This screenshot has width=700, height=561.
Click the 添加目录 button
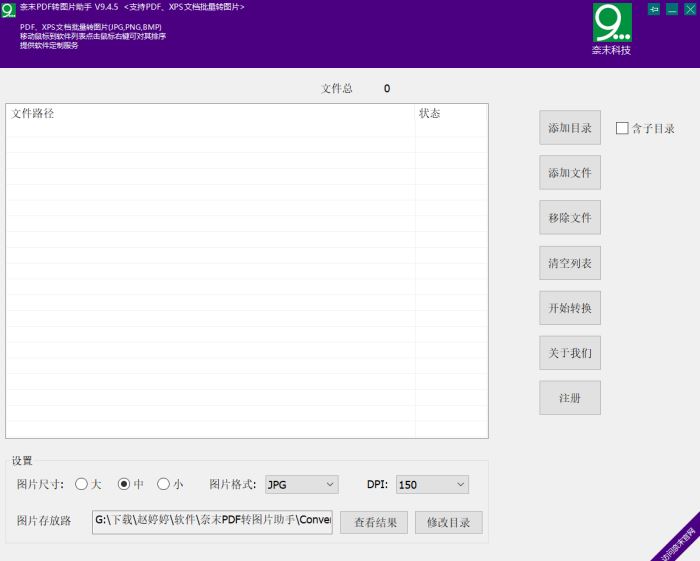click(x=570, y=128)
